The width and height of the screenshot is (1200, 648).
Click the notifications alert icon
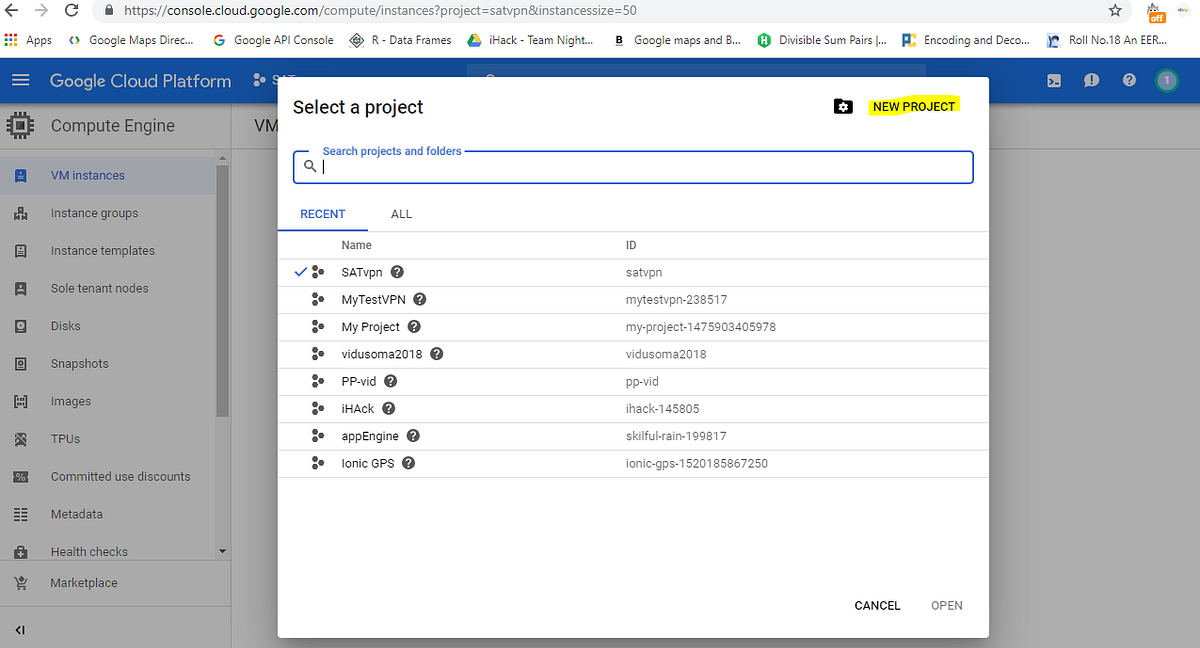tap(1091, 81)
